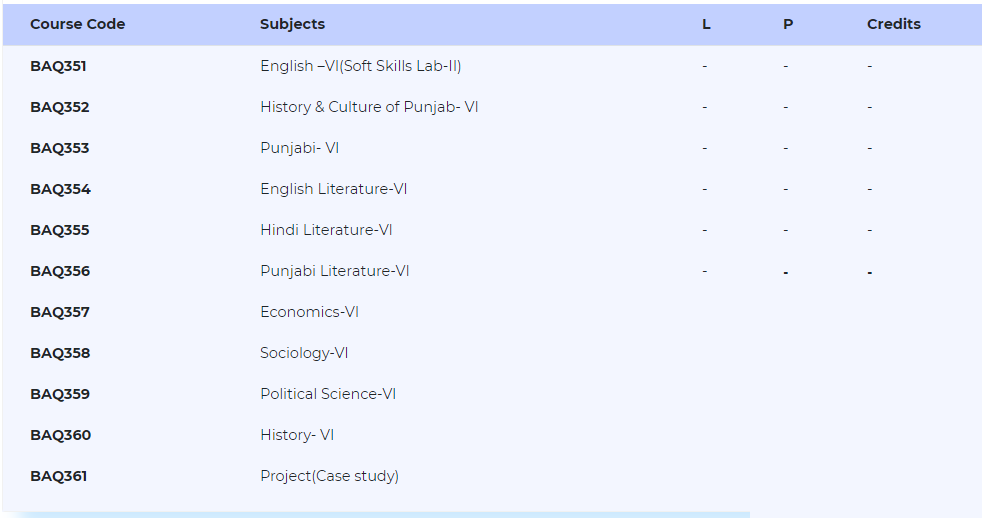Image resolution: width=982 pixels, height=518 pixels.
Task: Select course code BAQ351
Action: pos(58,66)
